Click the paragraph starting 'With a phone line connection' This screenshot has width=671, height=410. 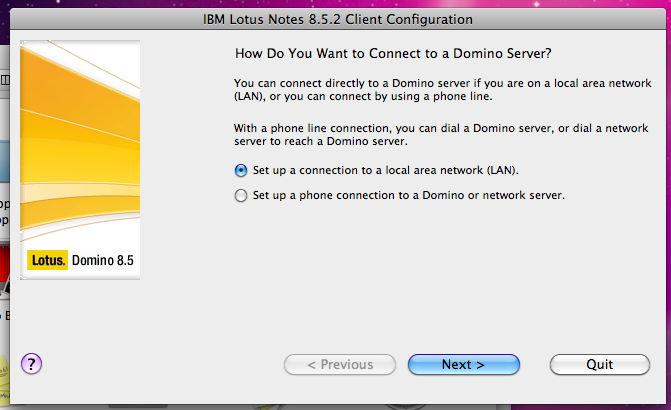click(x=441, y=134)
